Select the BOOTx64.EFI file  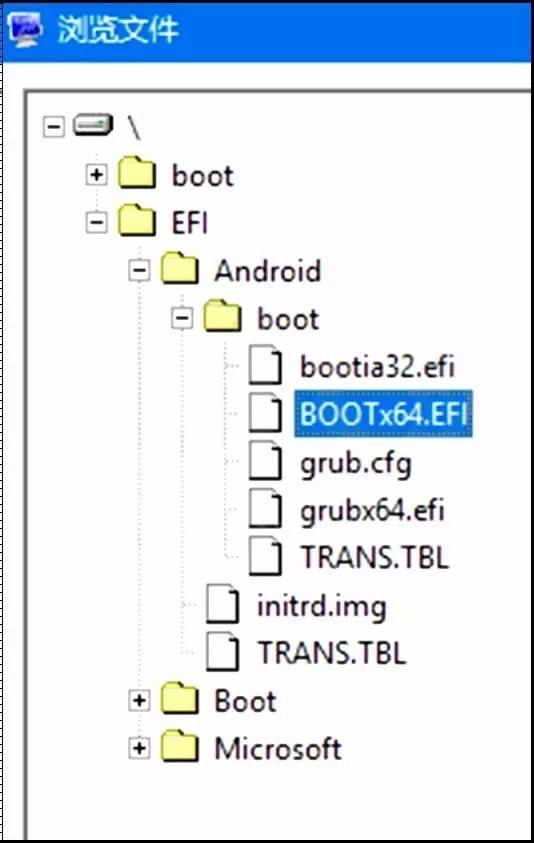tap(383, 413)
